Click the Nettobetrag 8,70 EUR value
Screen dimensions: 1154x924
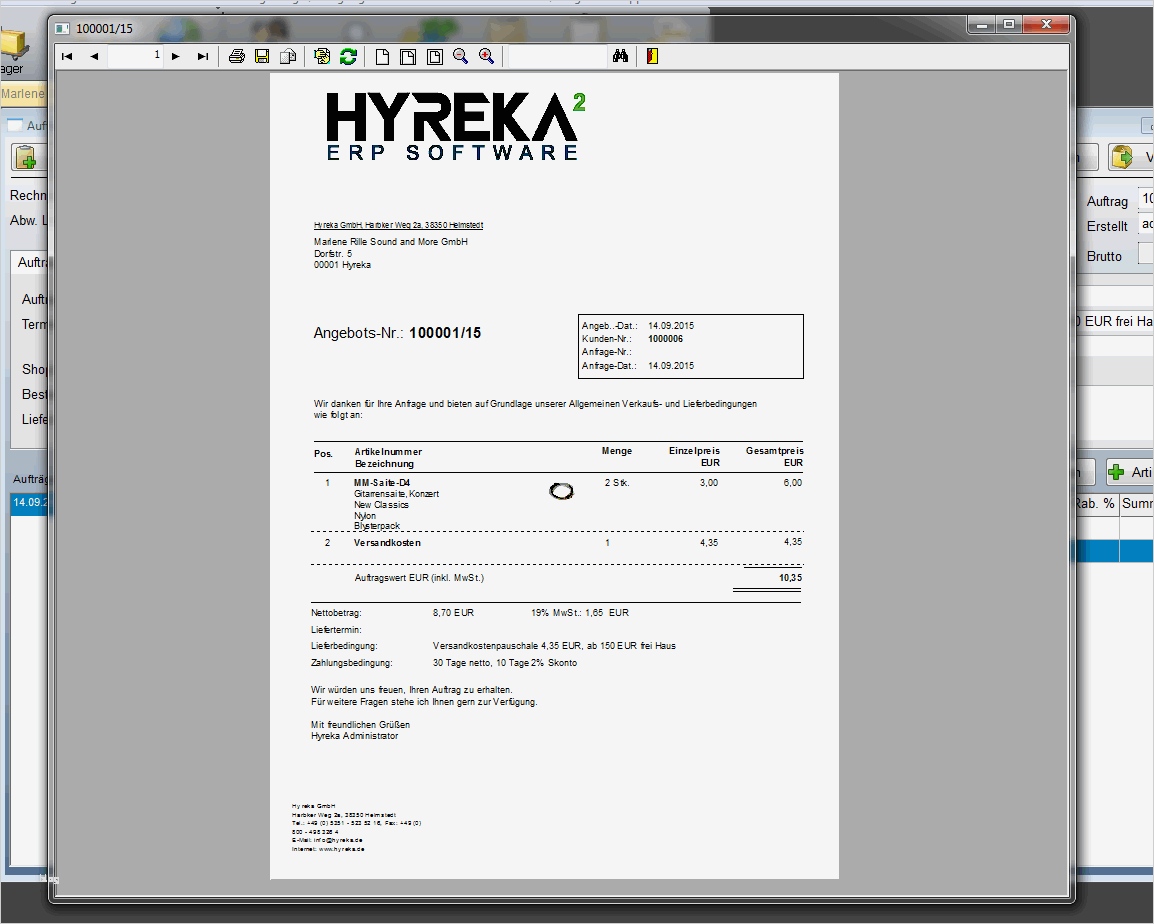coord(453,613)
